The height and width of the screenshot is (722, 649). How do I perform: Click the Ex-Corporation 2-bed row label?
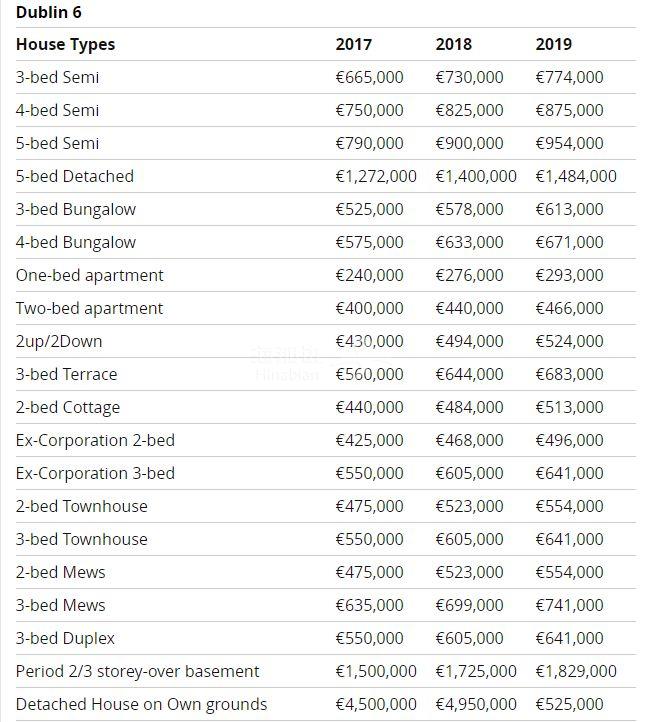click(95, 440)
